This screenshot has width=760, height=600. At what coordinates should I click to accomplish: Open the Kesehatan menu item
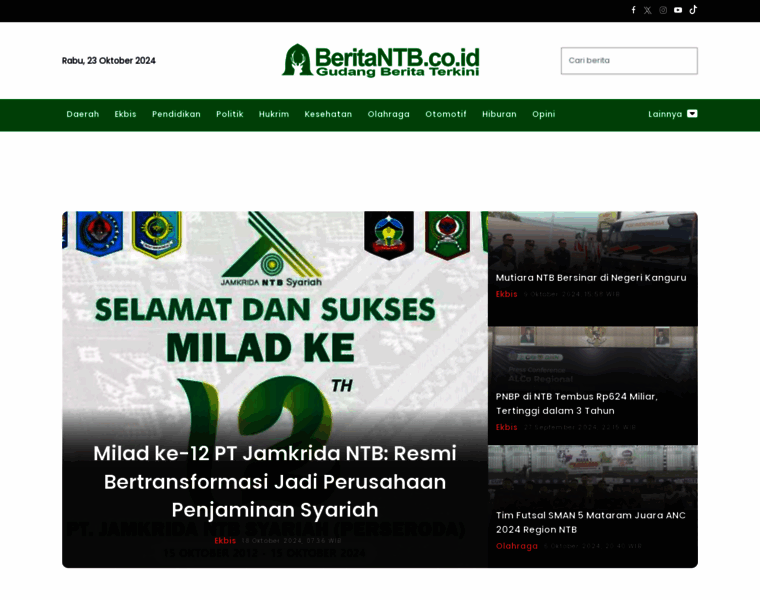pos(328,114)
